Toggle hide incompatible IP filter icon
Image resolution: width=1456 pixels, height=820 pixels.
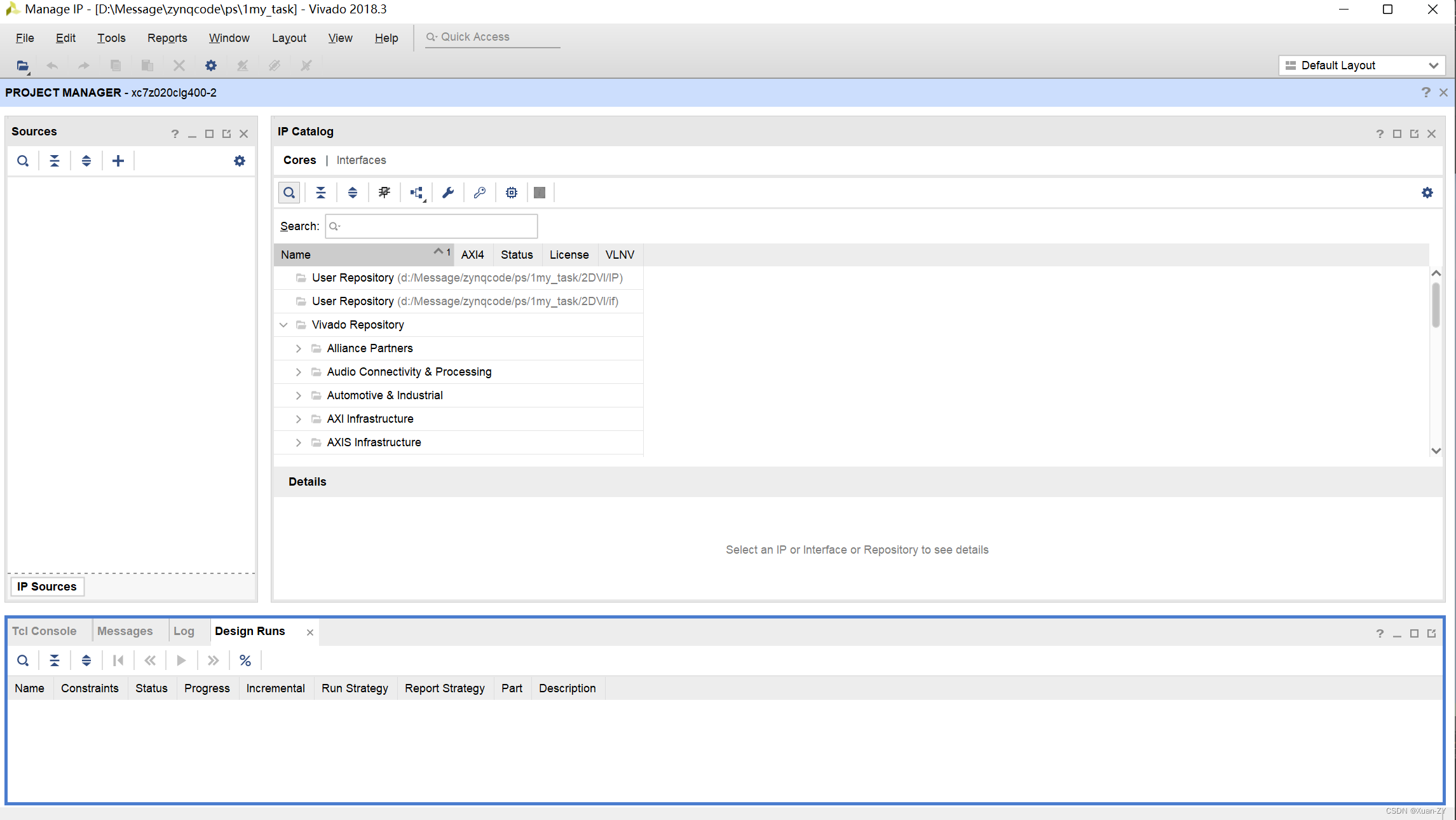384,193
